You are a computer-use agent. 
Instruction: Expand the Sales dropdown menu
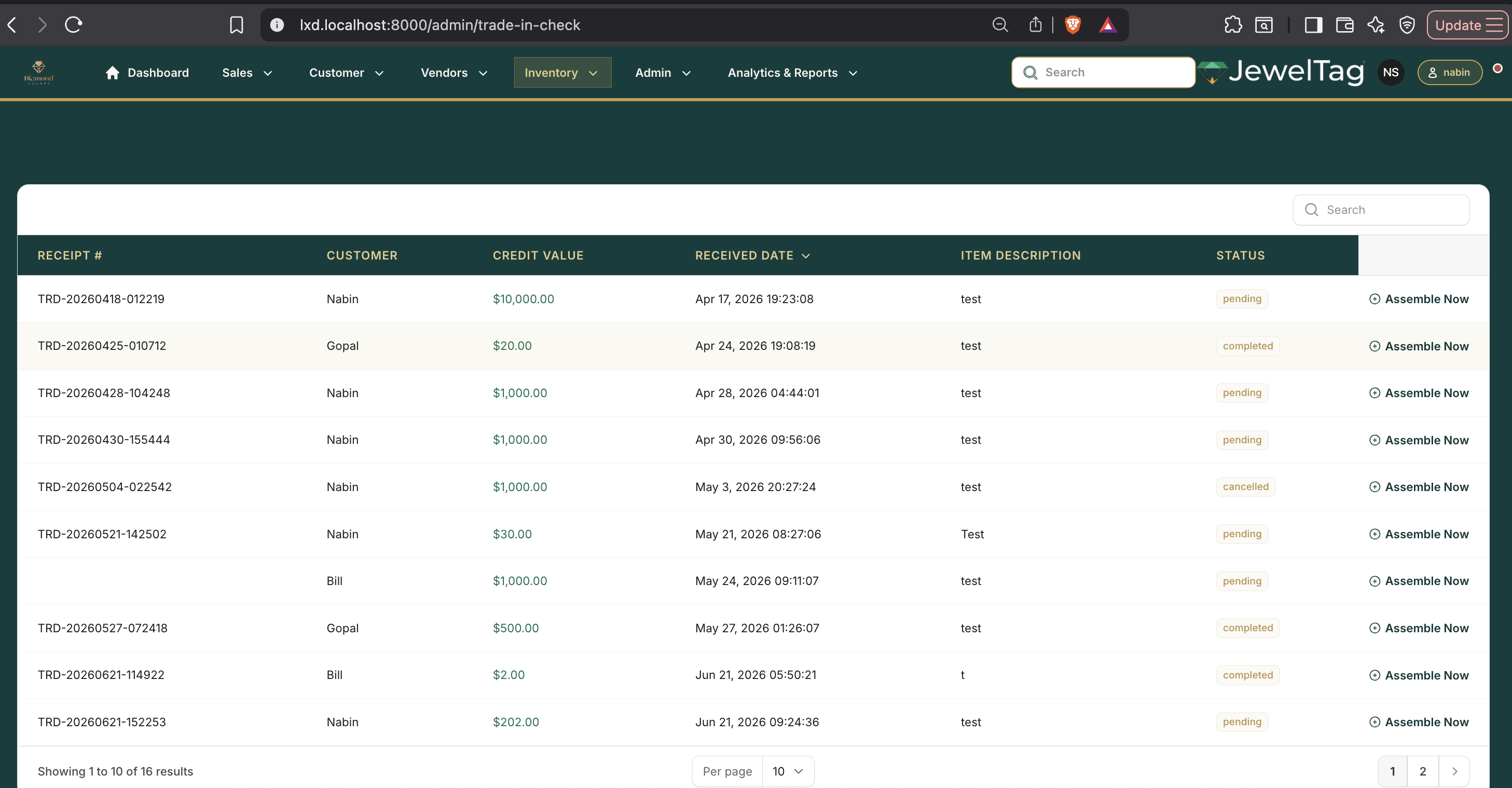pyautogui.click(x=247, y=73)
